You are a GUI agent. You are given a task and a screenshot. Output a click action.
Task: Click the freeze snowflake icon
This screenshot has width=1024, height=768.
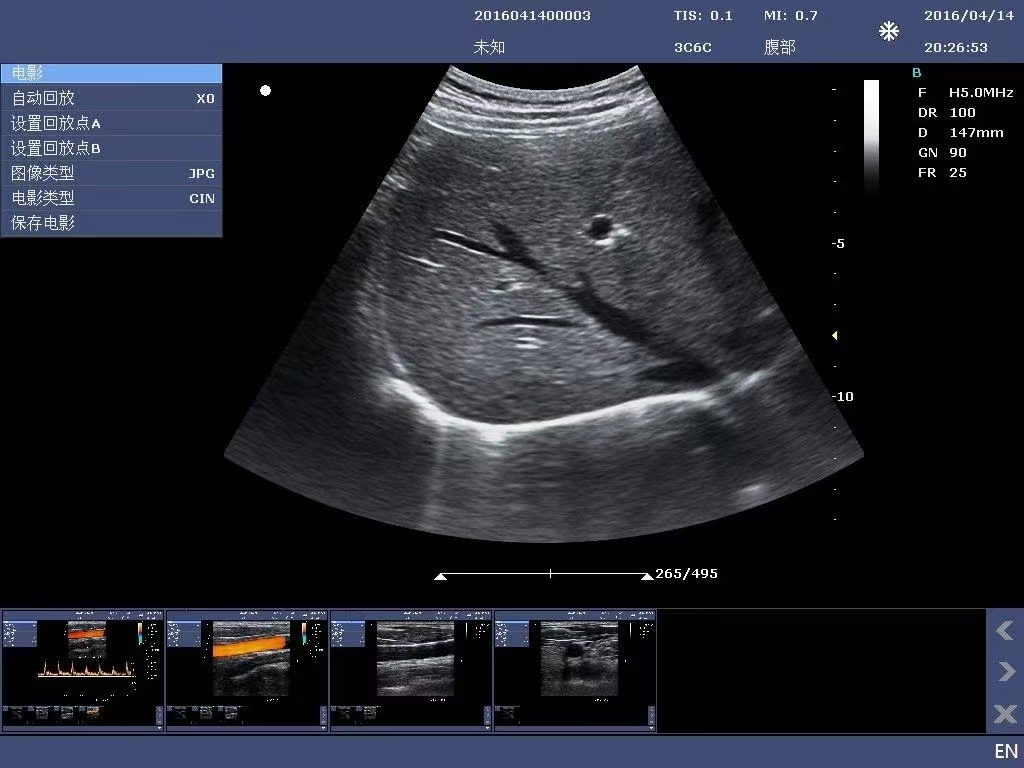888,31
